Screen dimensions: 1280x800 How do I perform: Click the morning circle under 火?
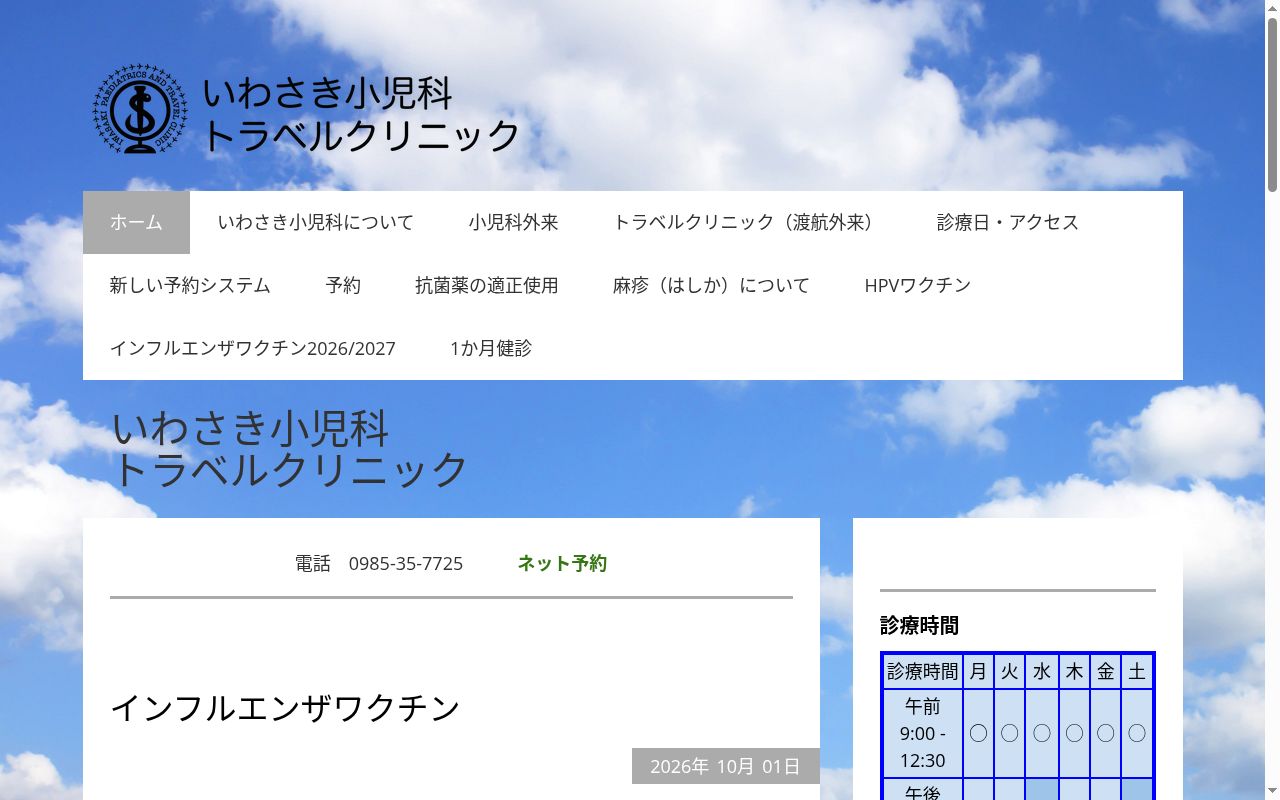pyautogui.click(x=1010, y=733)
